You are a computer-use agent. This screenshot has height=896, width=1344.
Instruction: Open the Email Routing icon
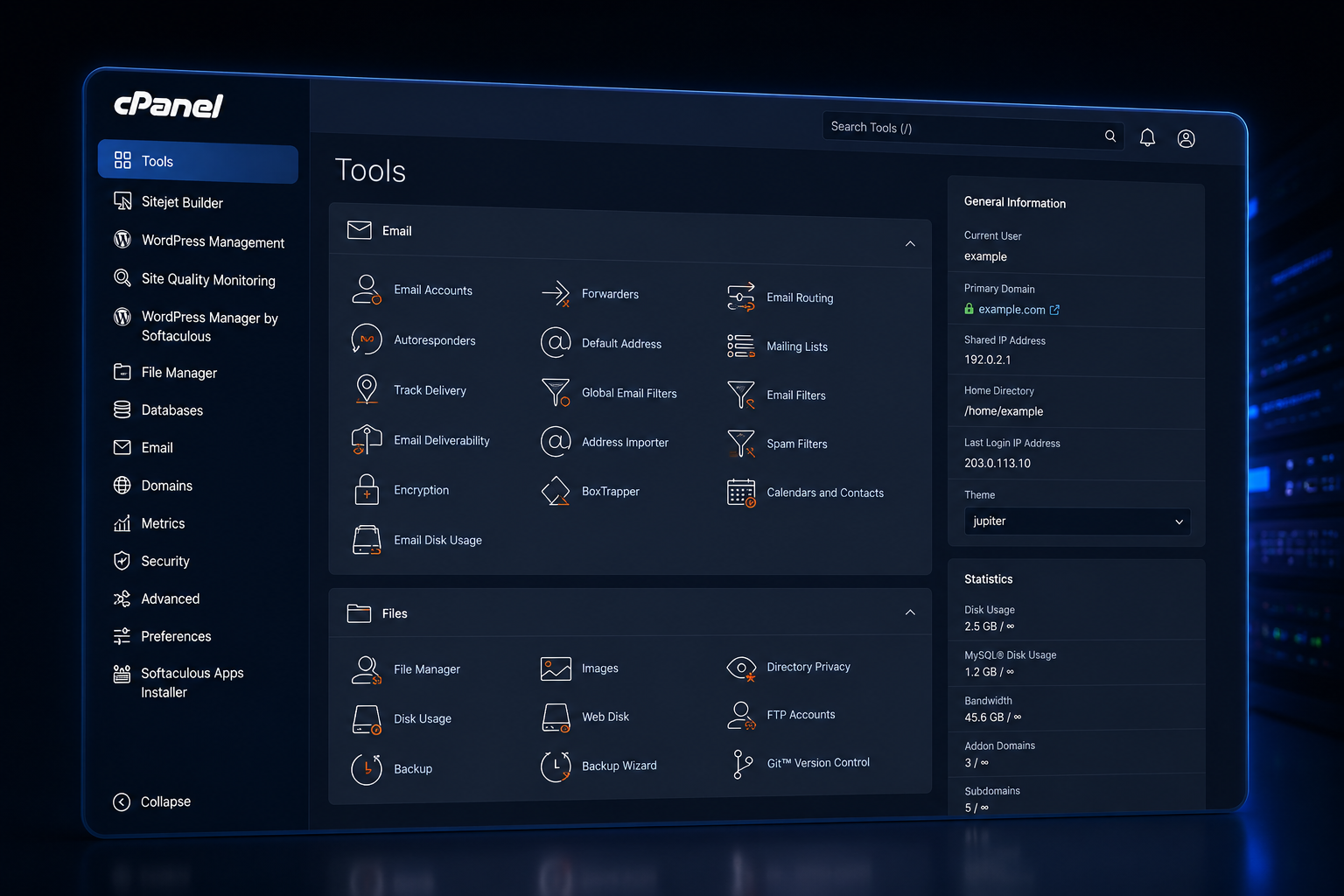coord(741,297)
